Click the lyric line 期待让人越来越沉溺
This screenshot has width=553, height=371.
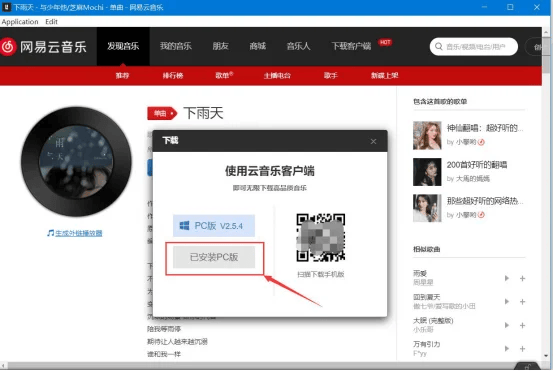pos(177,341)
